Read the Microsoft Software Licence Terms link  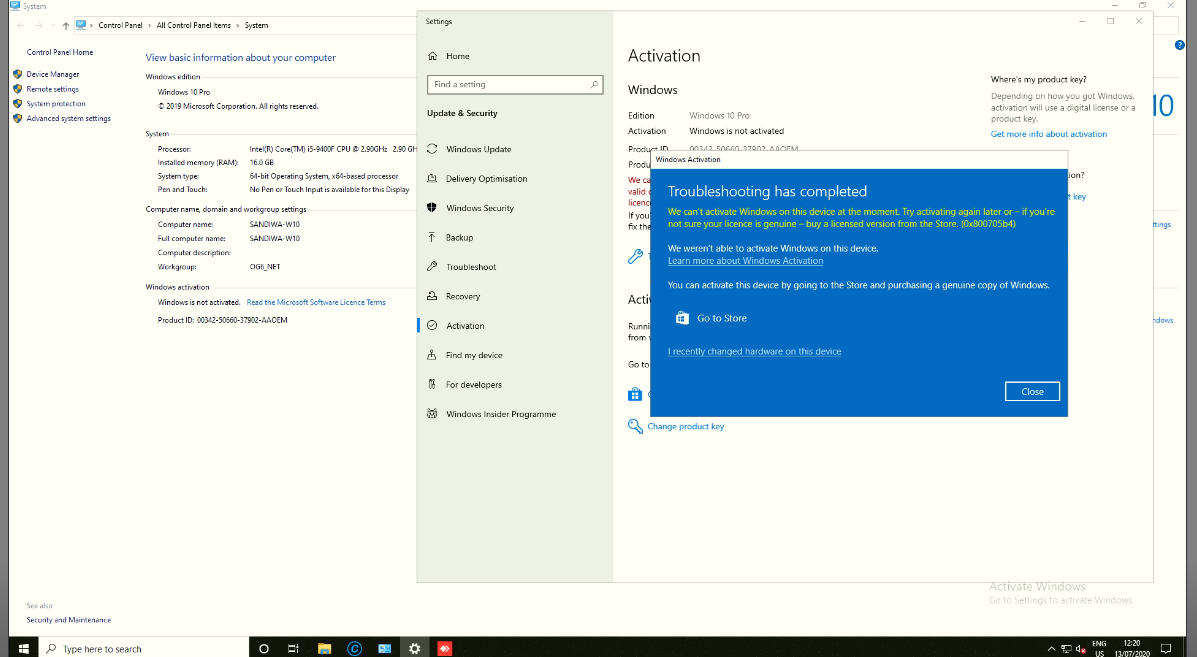316,302
